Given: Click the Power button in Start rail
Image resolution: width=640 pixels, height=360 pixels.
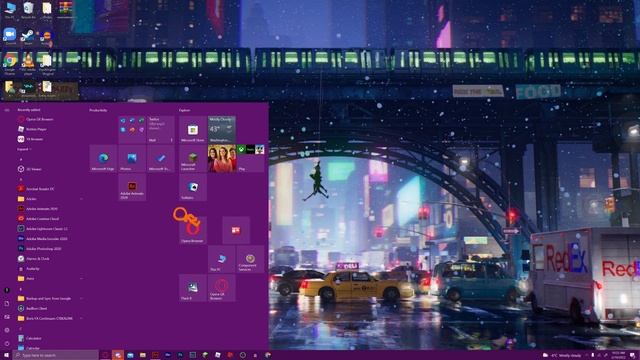Looking at the screenshot, I should (7, 343).
